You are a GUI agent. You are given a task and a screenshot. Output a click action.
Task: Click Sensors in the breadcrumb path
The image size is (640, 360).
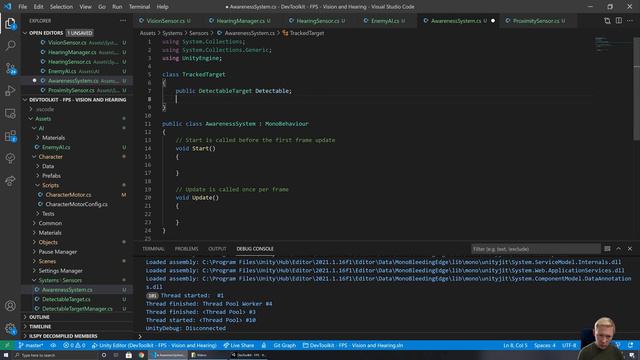198,33
